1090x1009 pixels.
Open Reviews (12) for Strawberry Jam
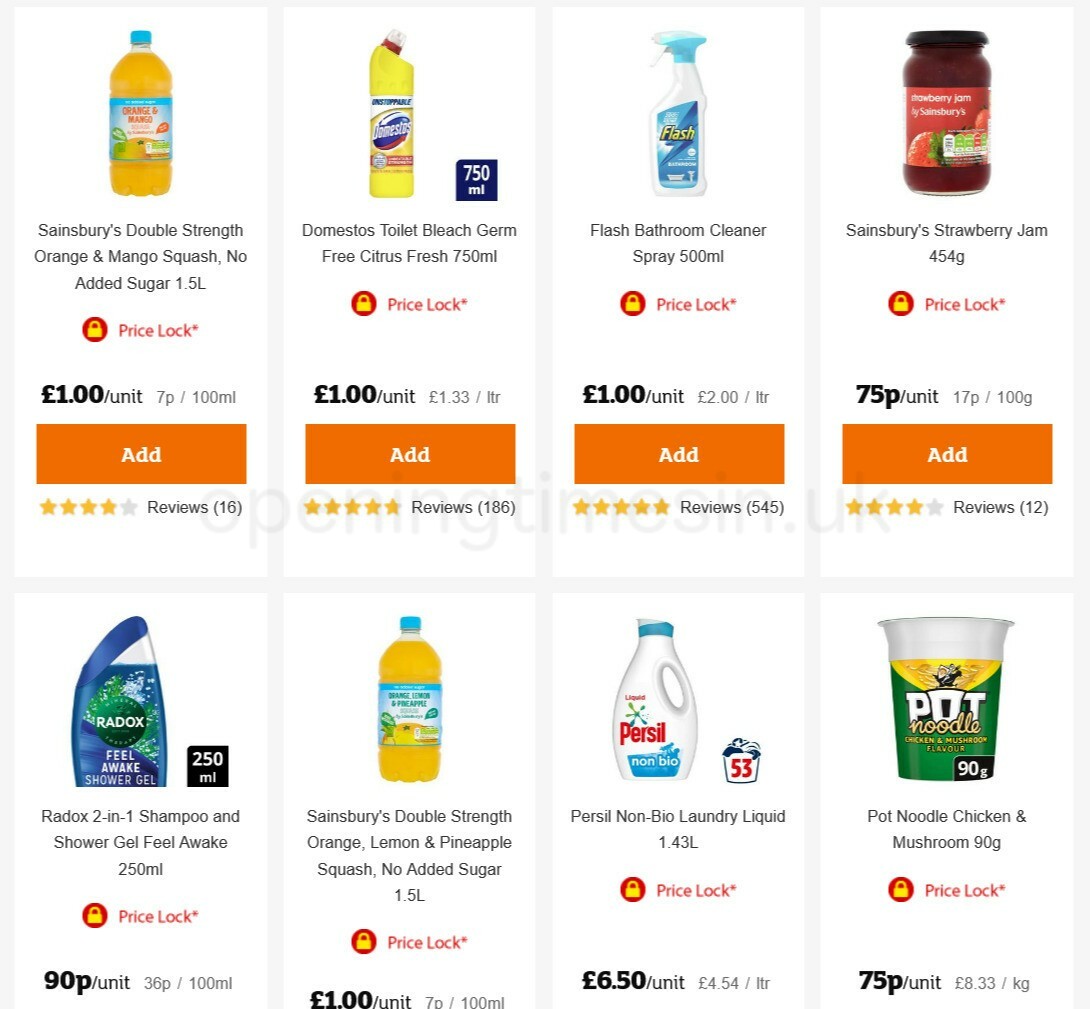(1000, 507)
